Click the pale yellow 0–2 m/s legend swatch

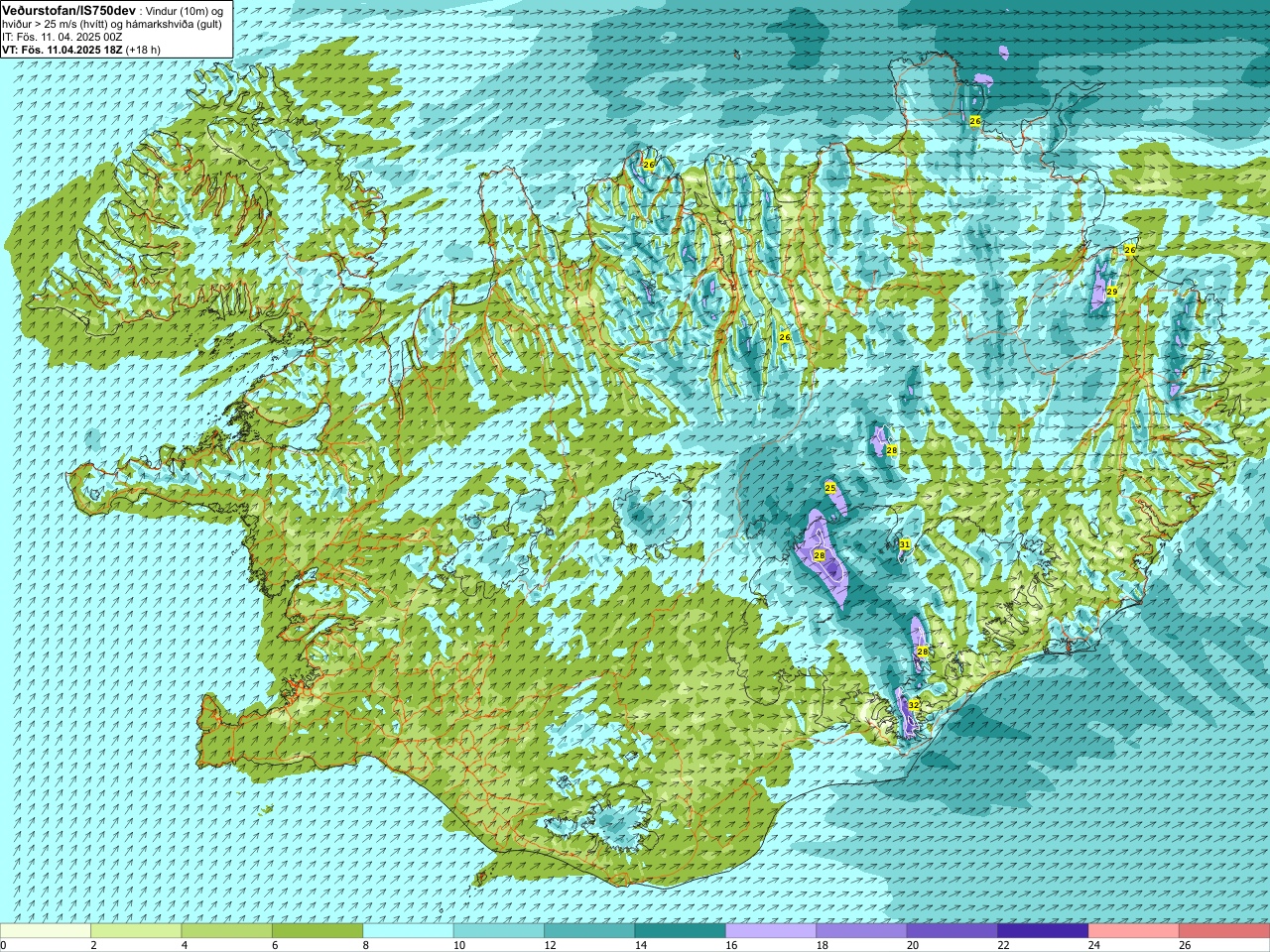[46, 931]
